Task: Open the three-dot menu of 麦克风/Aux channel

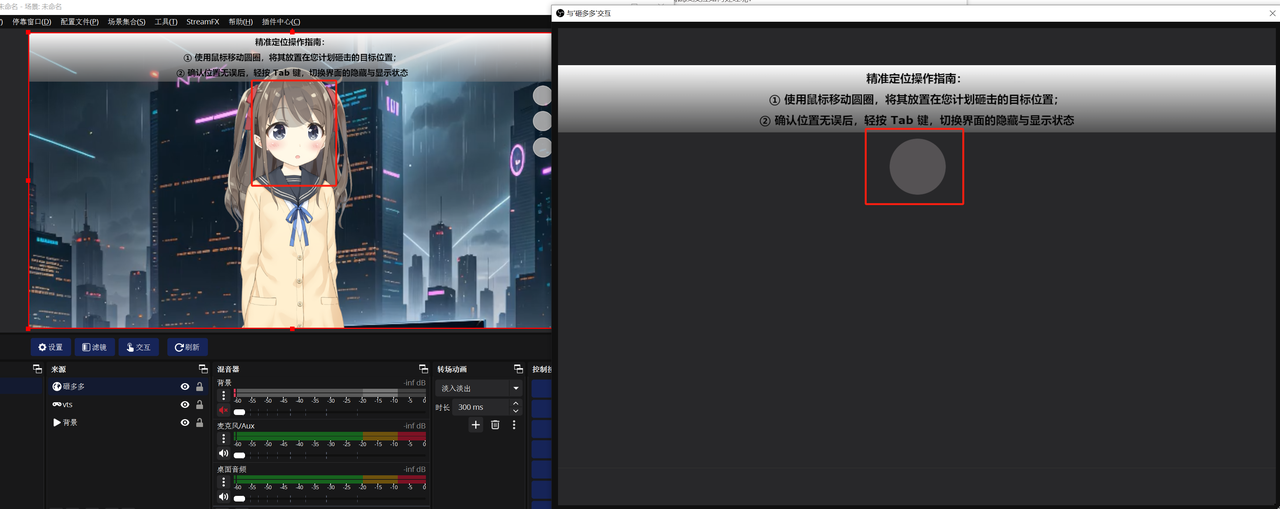Action: tap(223, 438)
